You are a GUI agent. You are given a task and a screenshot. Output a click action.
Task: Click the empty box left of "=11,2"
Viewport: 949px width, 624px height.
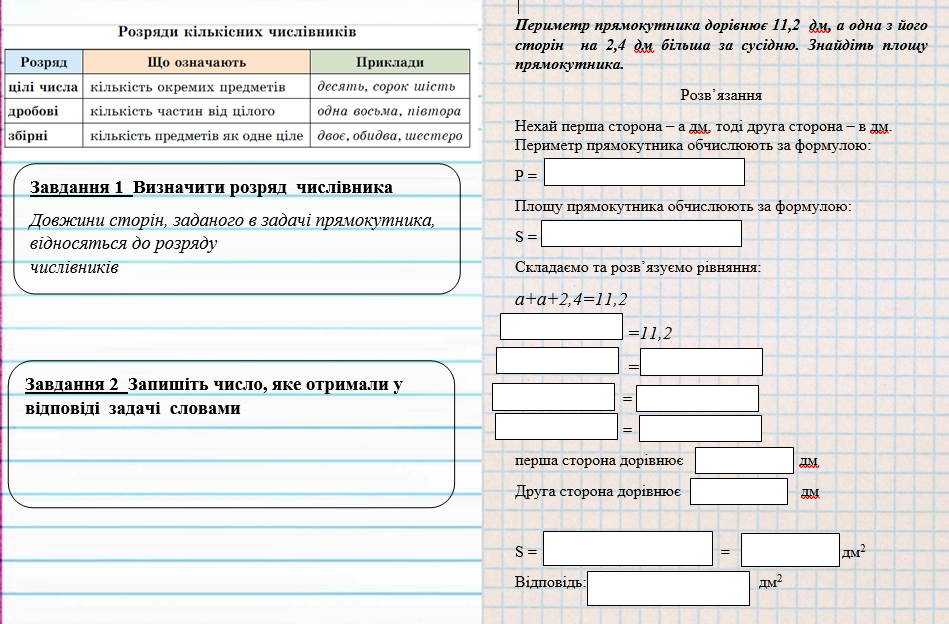561,326
